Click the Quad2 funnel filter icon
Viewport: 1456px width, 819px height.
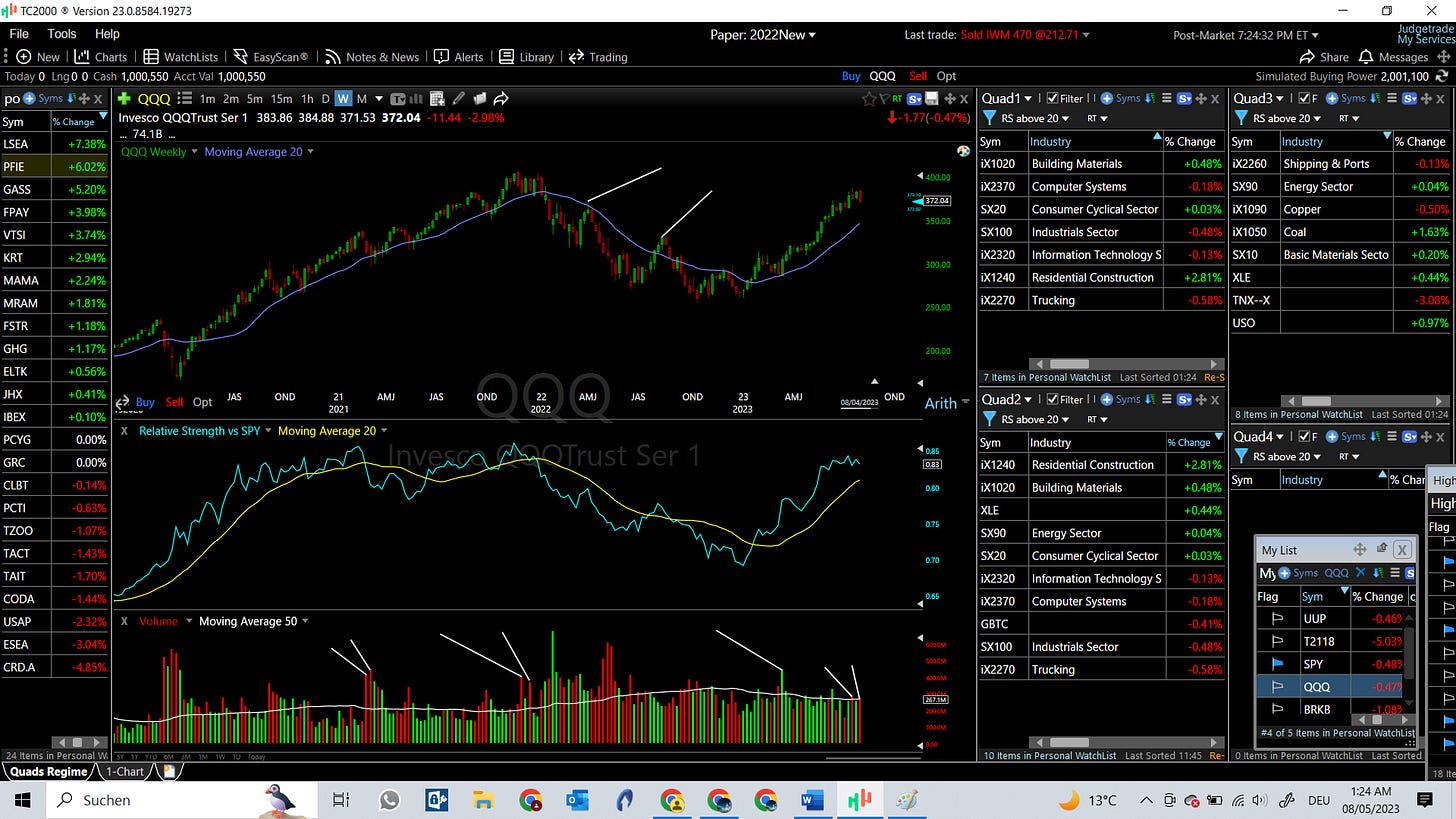click(989, 419)
